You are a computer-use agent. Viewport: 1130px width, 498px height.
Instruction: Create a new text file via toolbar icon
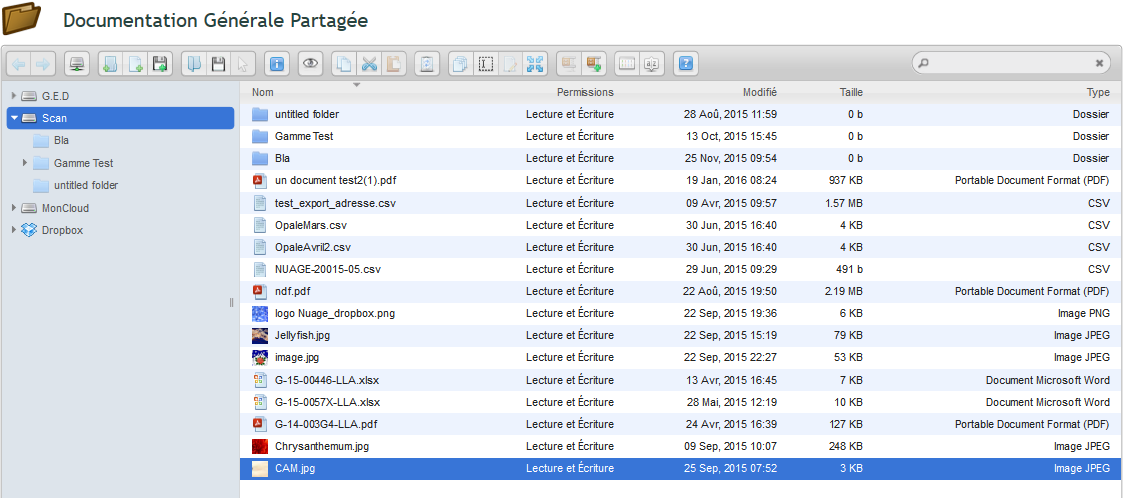point(135,64)
